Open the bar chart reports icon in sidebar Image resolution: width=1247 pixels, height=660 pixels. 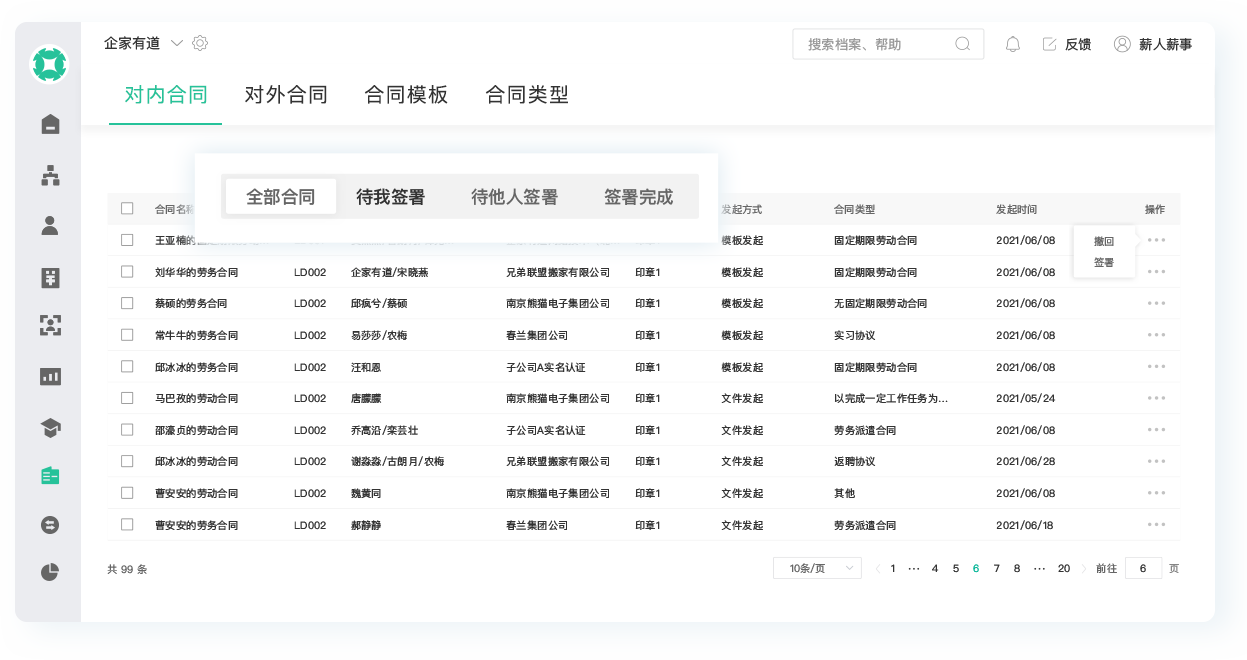pyautogui.click(x=49, y=376)
